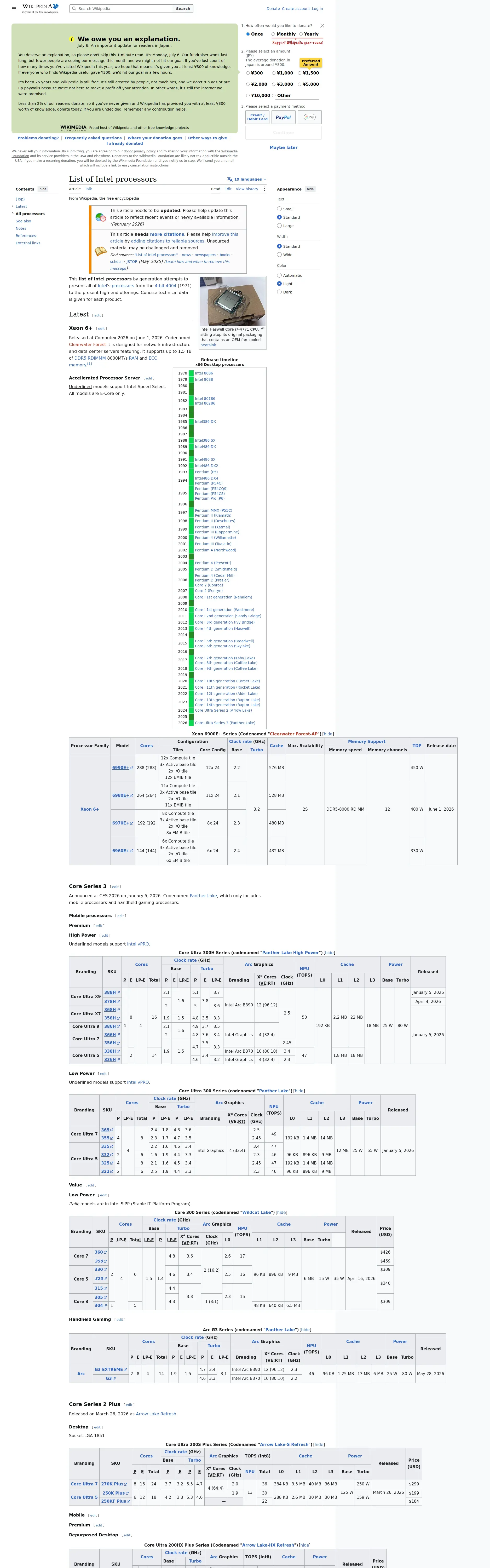Switch page width to Wide

click(279, 255)
